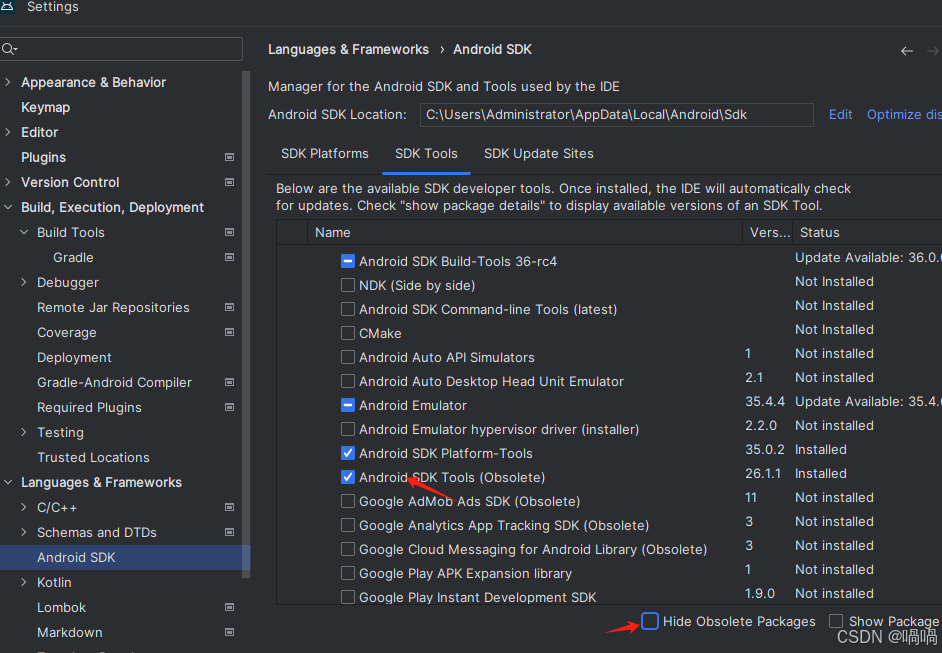The width and height of the screenshot is (942, 653).
Task: Toggle the Android Emulator checkbox
Action: (348, 405)
